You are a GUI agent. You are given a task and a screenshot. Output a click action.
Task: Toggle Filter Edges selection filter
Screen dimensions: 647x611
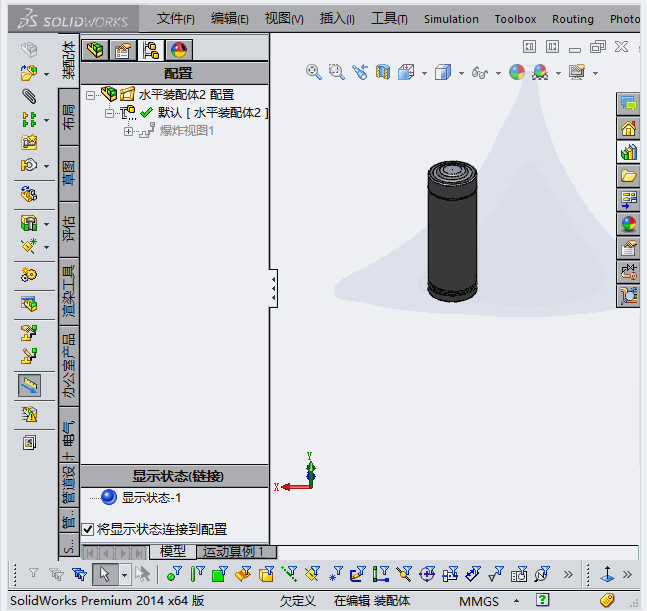pos(197,574)
